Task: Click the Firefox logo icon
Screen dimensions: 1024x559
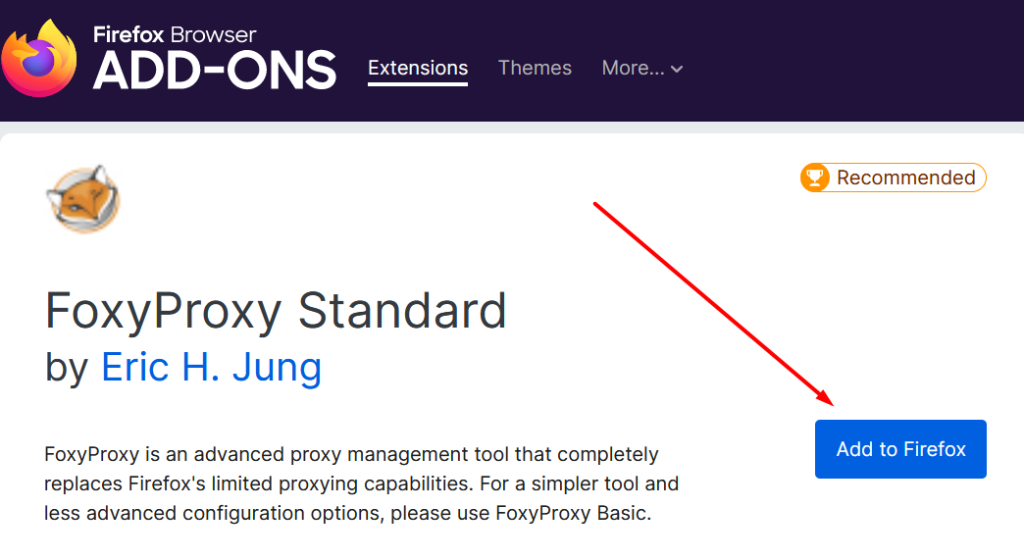Action: click(39, 57)
